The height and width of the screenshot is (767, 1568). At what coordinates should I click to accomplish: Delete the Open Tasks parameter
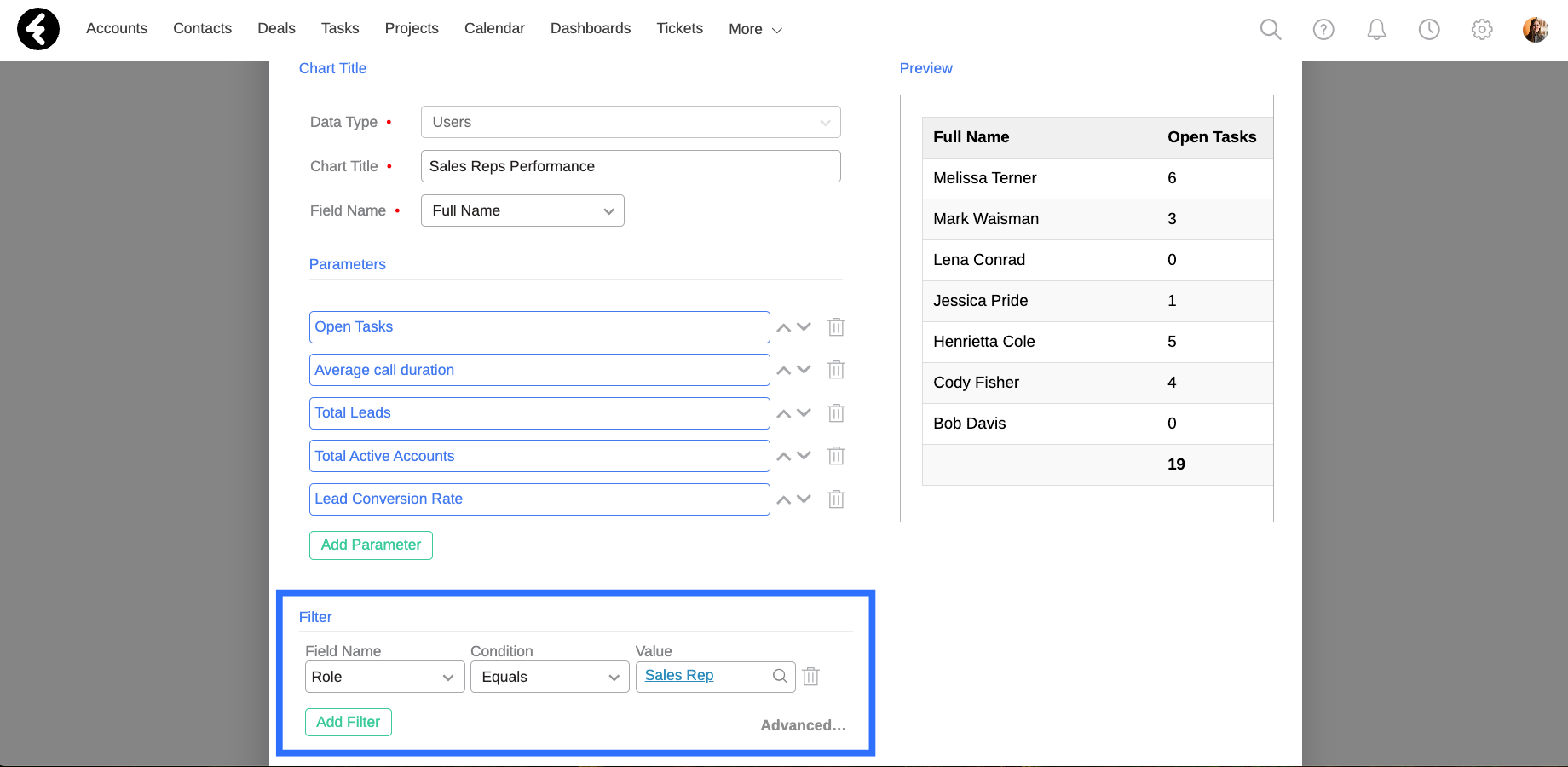836,326
